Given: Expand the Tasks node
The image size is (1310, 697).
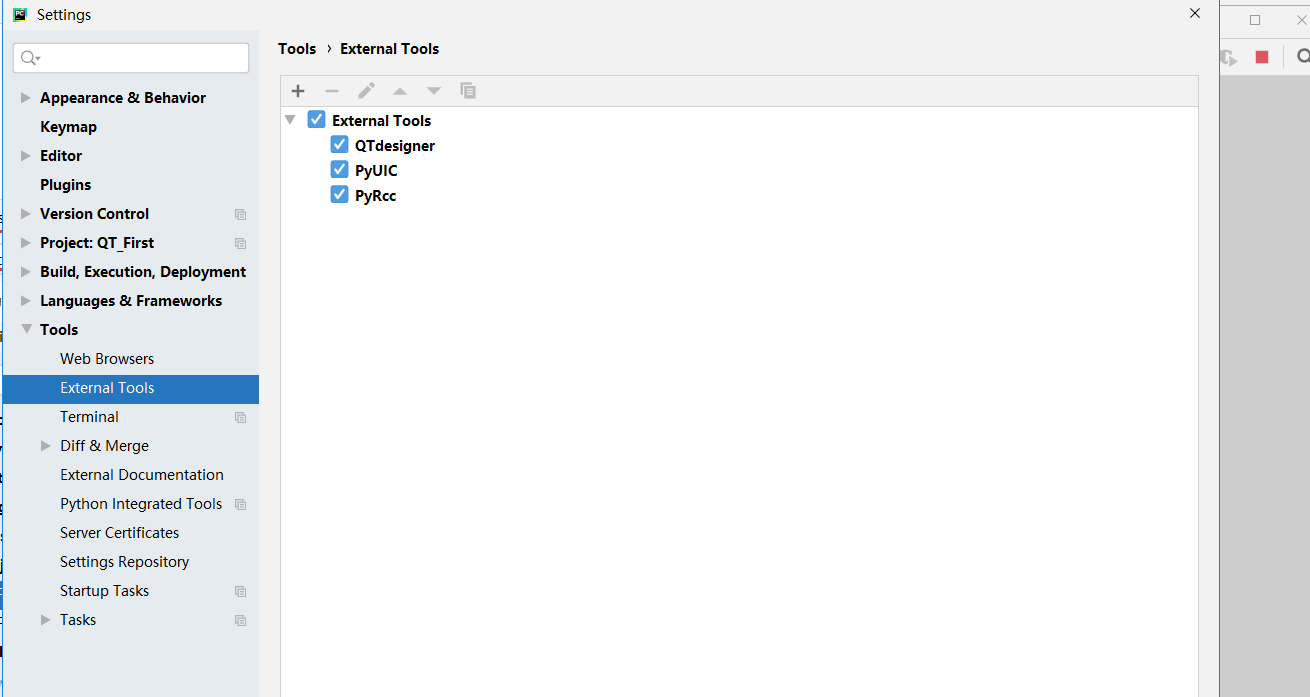Looking at the screenshot, I should point(46,620).
